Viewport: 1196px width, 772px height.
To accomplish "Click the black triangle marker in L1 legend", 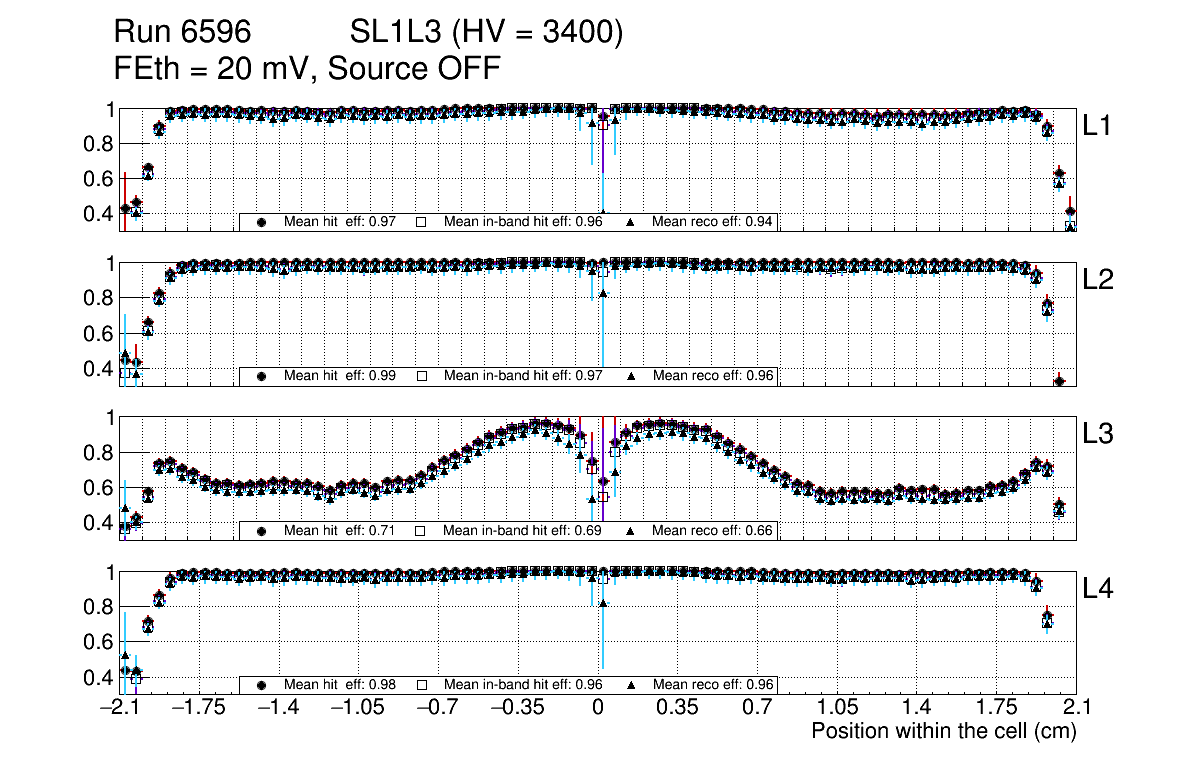I will pos(631,222).
